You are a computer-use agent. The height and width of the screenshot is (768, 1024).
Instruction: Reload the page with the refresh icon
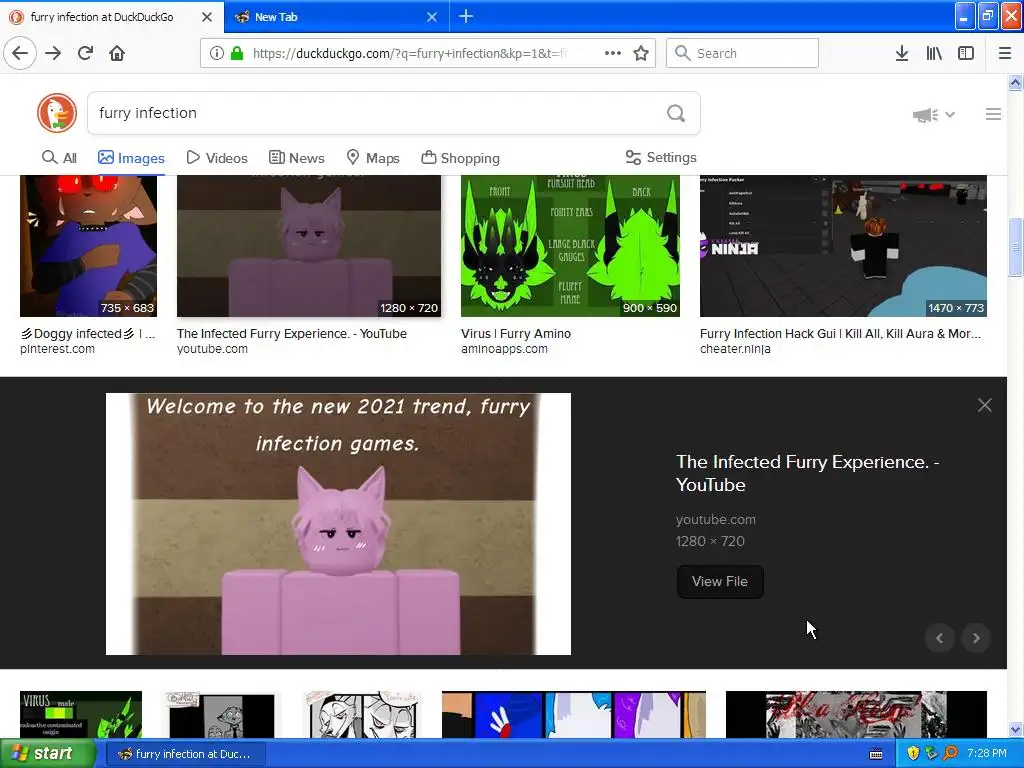[85, 53]
